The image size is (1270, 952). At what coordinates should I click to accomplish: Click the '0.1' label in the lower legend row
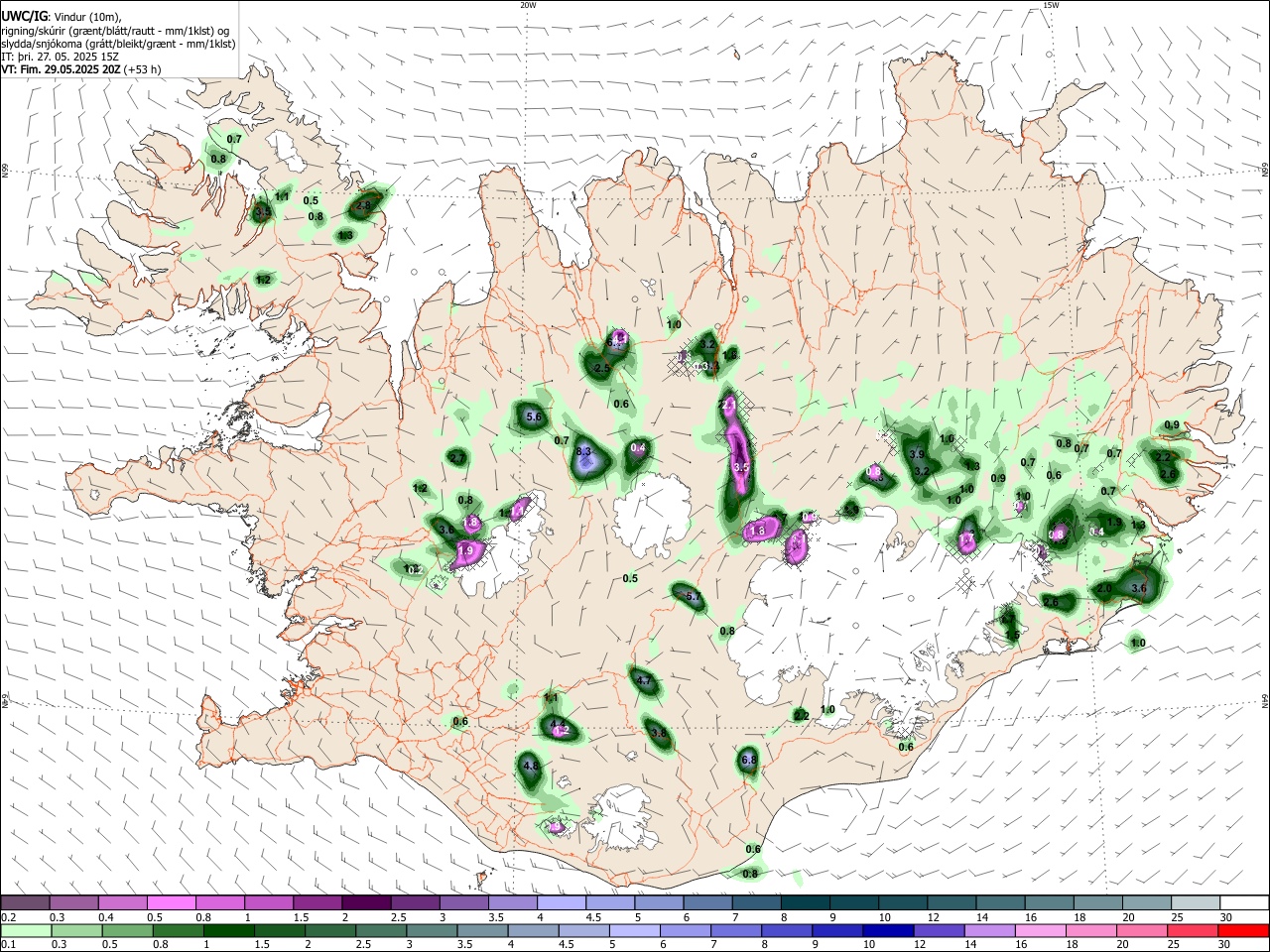click(x=7, y=945)
